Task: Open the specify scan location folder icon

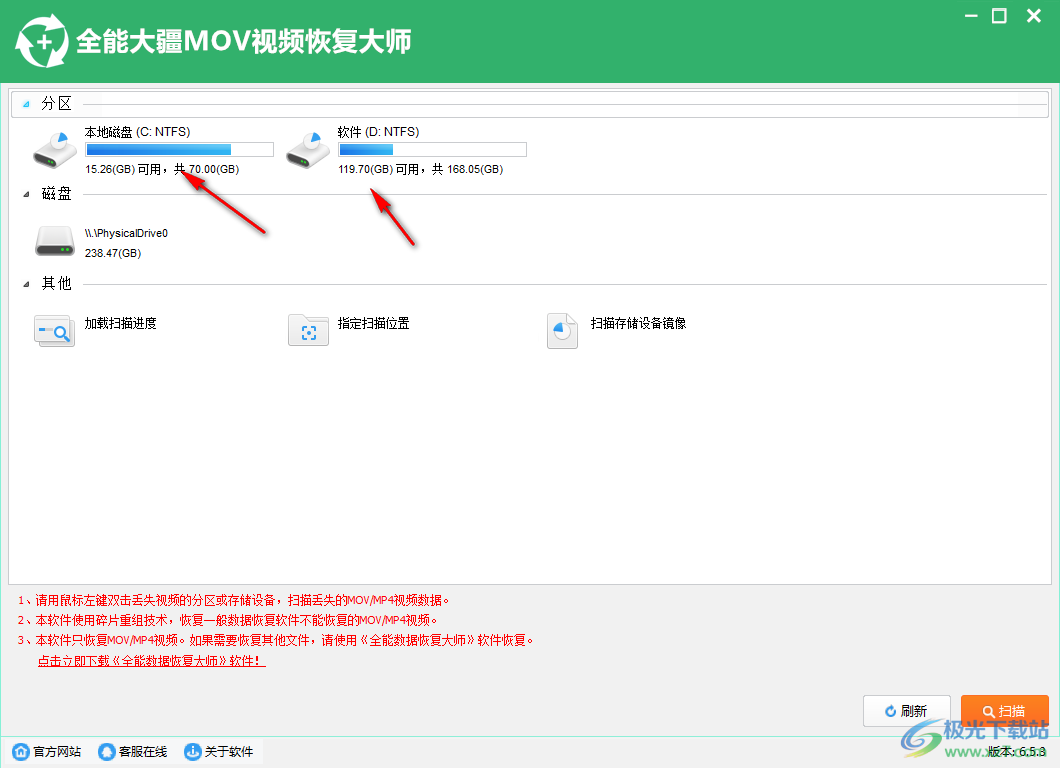Action: click(308, 331)
